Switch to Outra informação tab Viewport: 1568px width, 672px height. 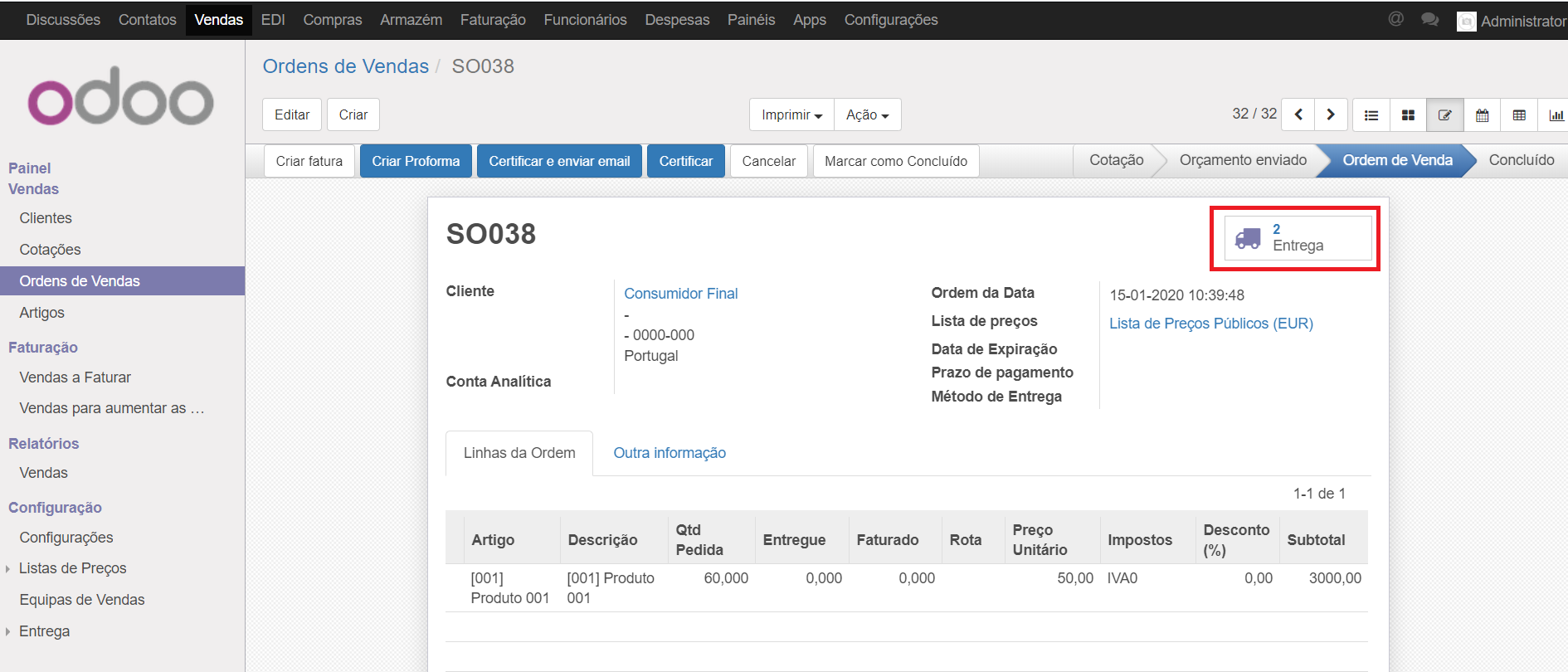[670, 453]
